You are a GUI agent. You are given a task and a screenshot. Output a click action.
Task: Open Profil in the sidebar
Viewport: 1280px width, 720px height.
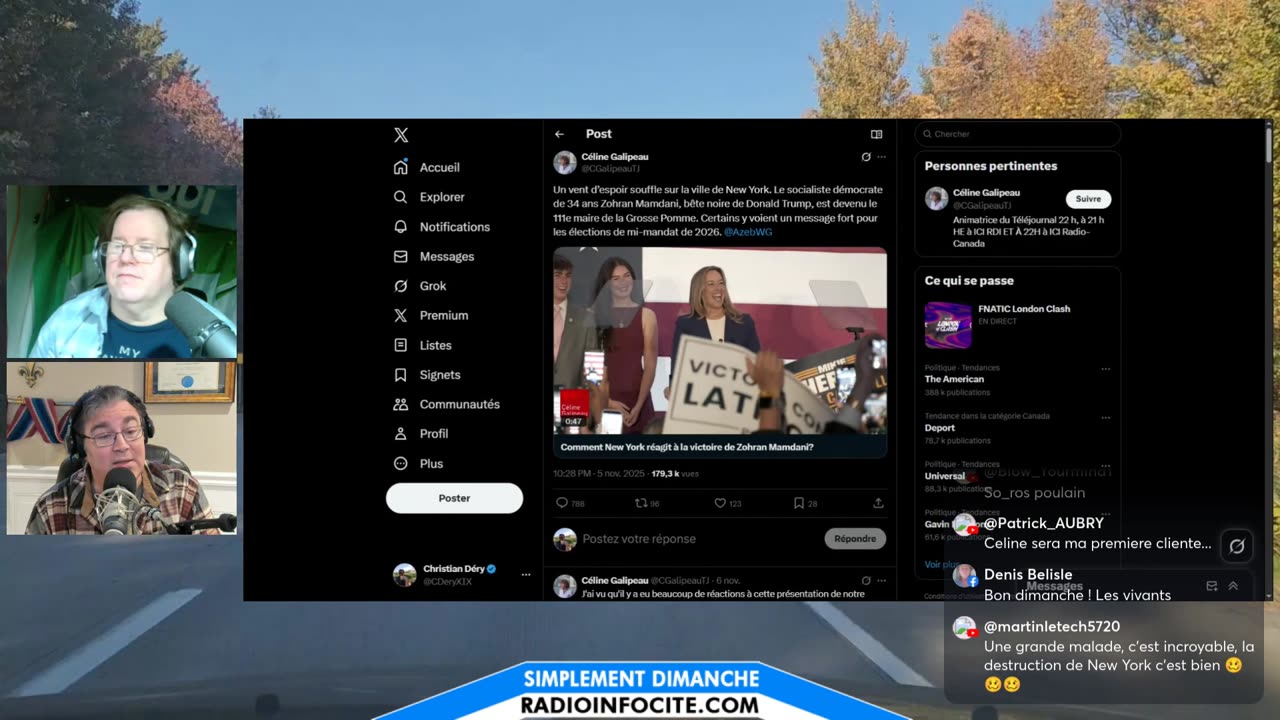421,434
